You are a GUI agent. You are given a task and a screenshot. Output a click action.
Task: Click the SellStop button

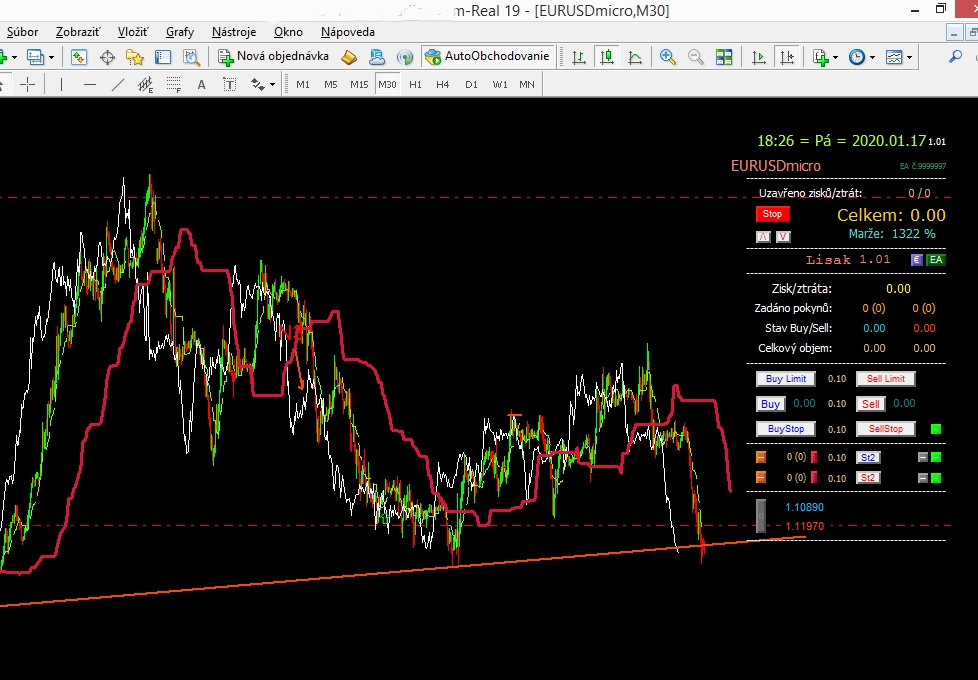(886, 429)
